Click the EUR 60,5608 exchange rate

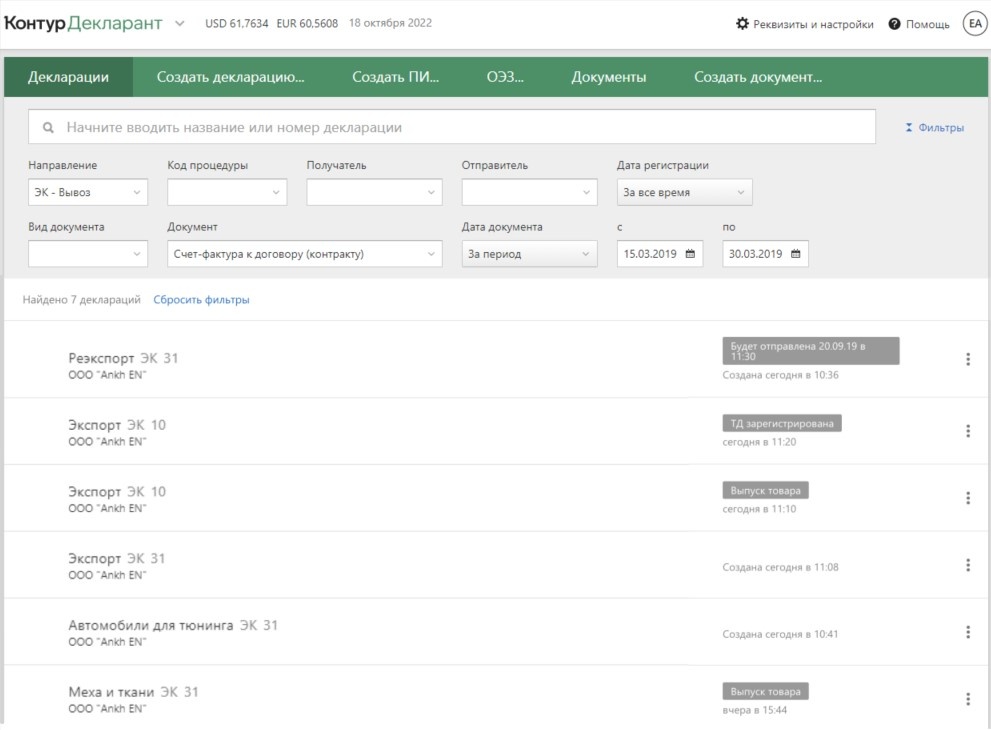307,23
